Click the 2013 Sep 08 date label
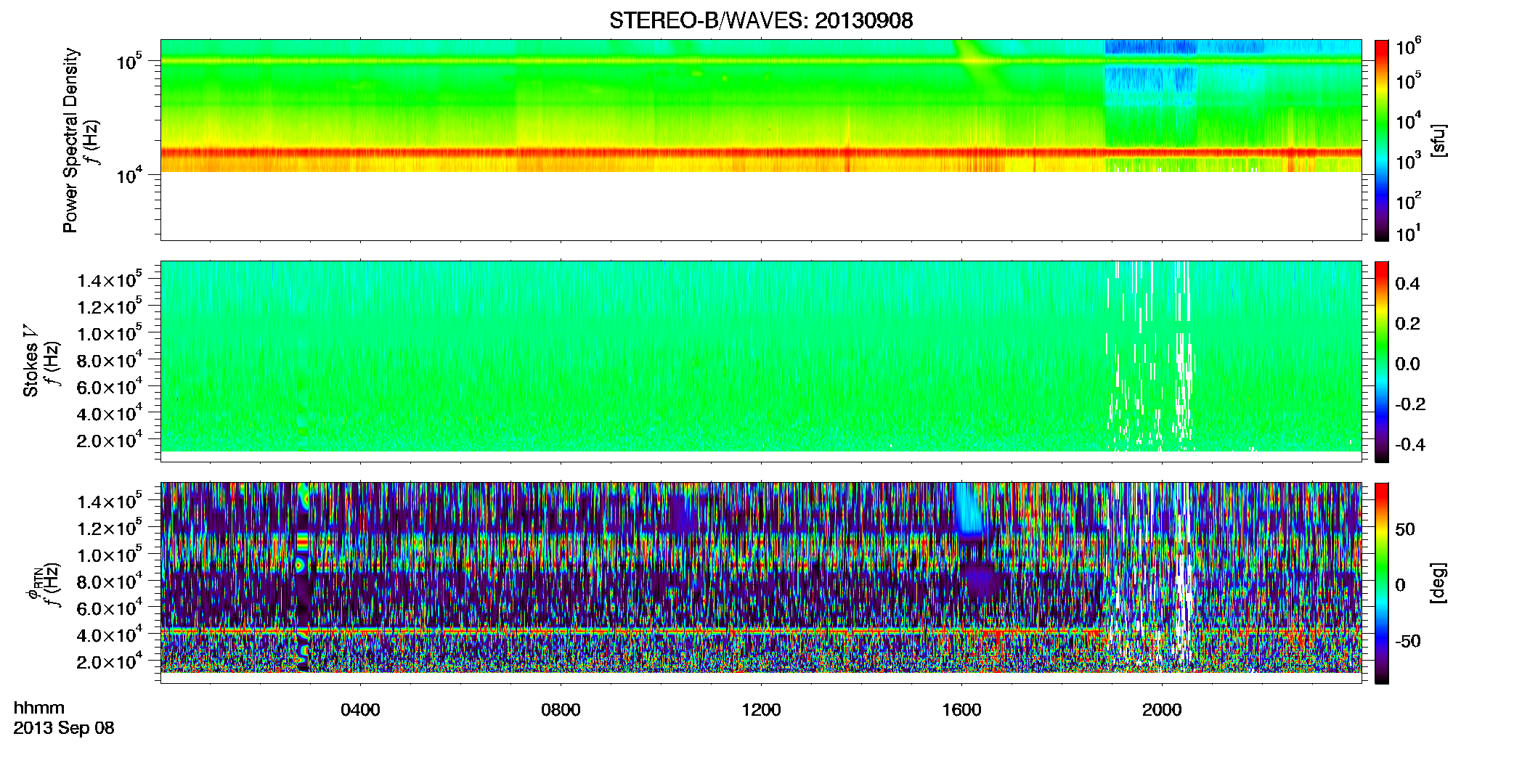This screenshot has width=1522, height=784. pyautogui.click(x=64, y=728)
